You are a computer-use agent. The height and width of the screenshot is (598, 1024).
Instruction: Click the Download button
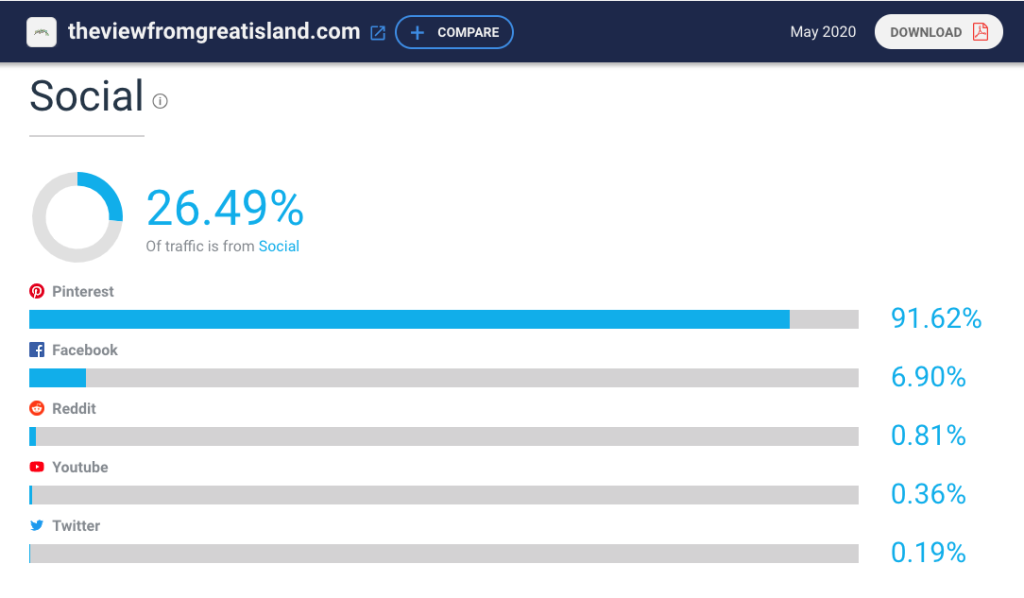938,32
